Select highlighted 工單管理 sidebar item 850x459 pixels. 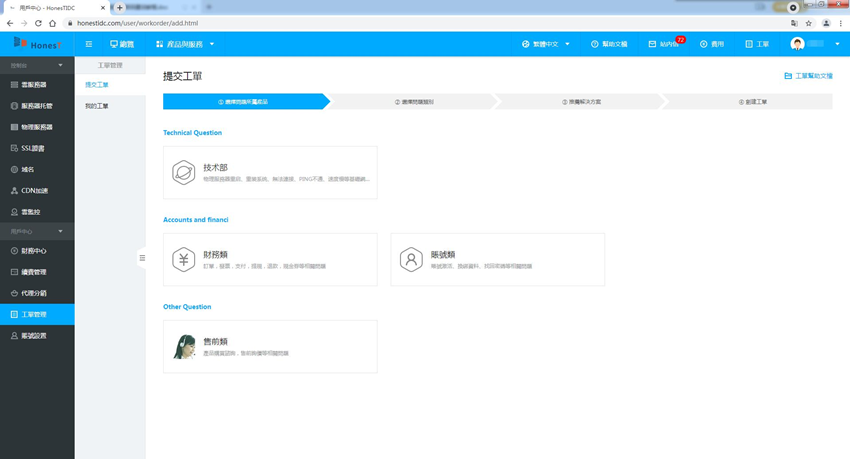point(37,314)
